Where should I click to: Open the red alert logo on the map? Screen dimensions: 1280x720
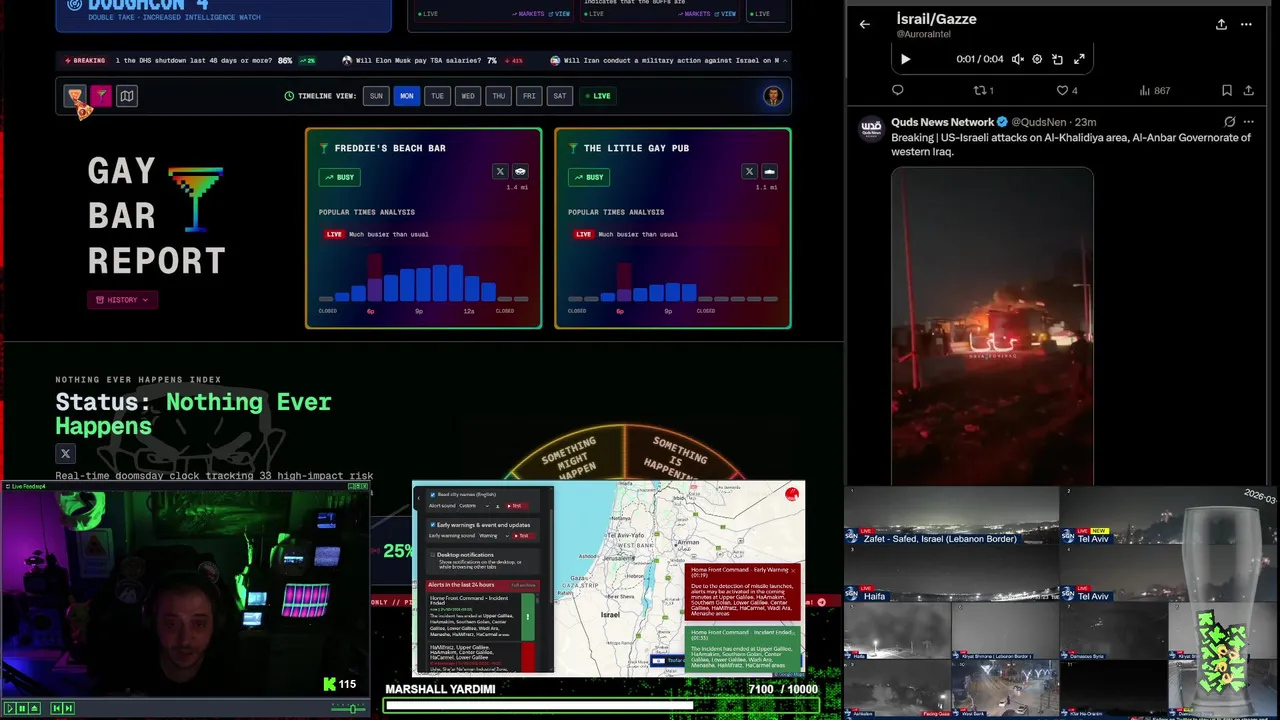coord(792,493)
